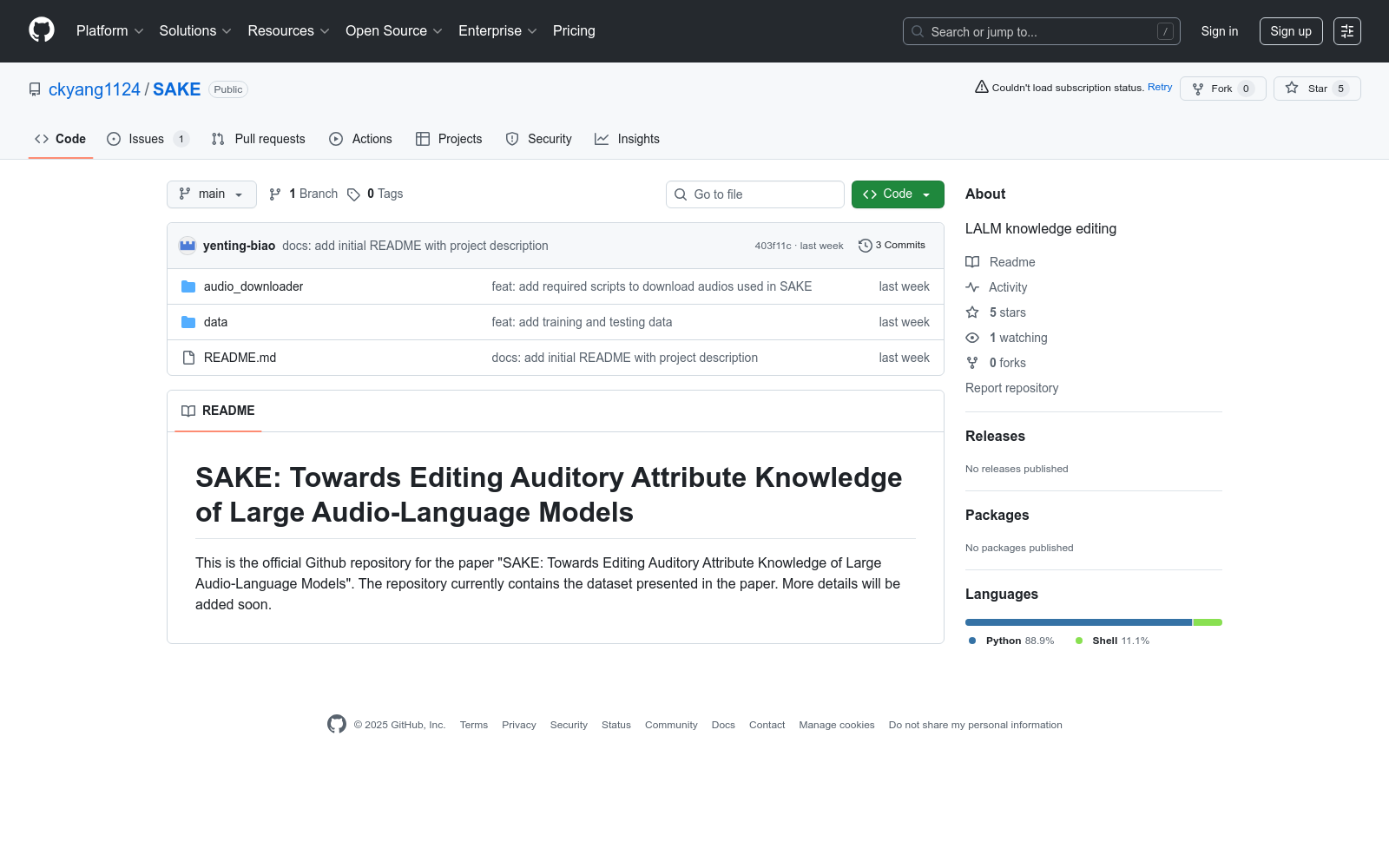The image size is (1389, 868).
Task: Click the Python language segment of bar
Action: 1079,622
